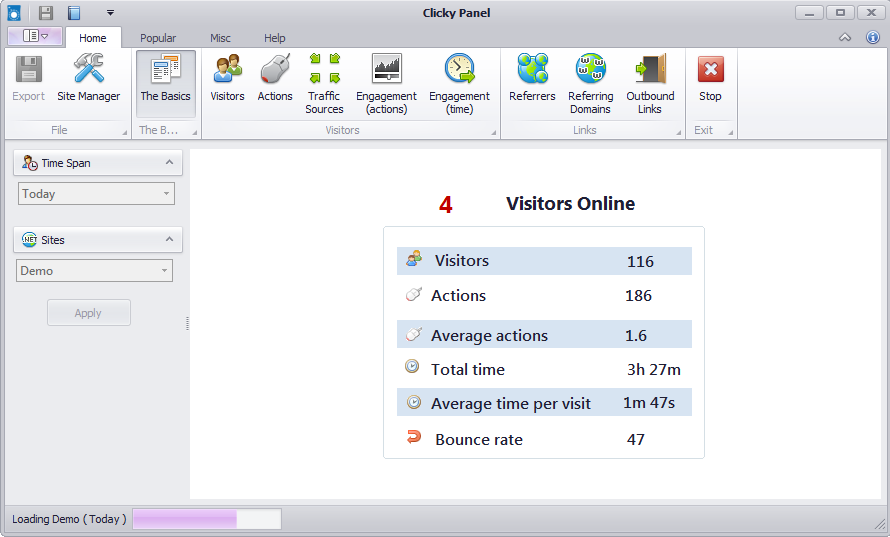
Task: Click the window resize grip
Action: pos(880,525)
